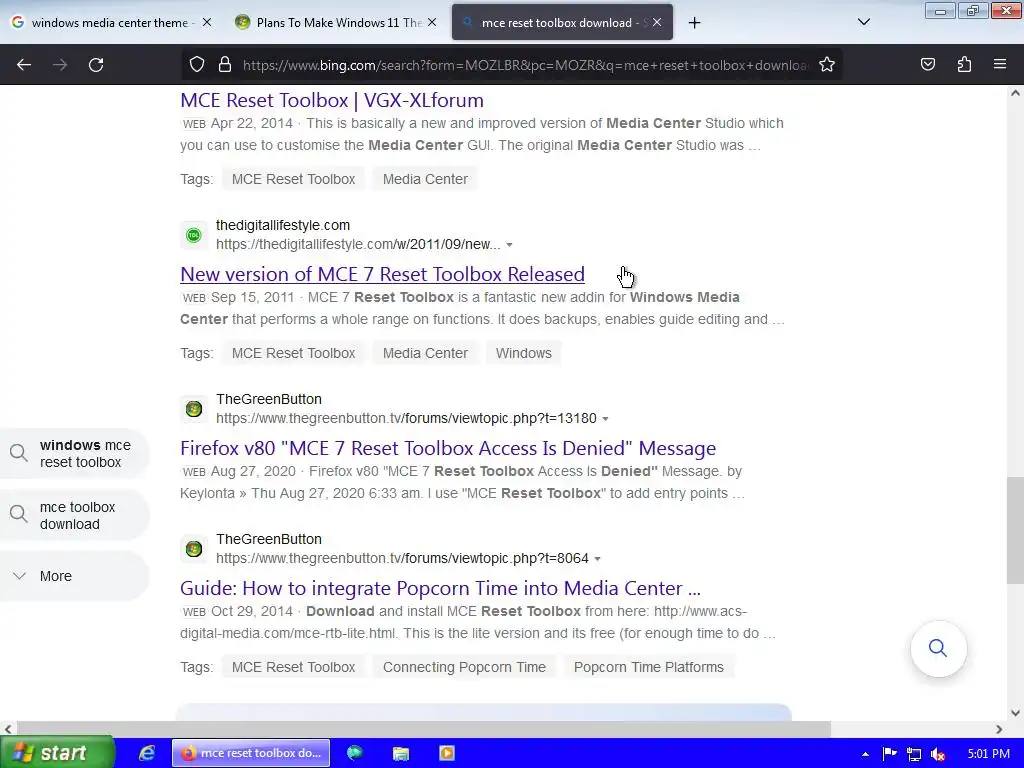Expand dropdown next to thedigitallifestyle.com URL

pos(509,245)
